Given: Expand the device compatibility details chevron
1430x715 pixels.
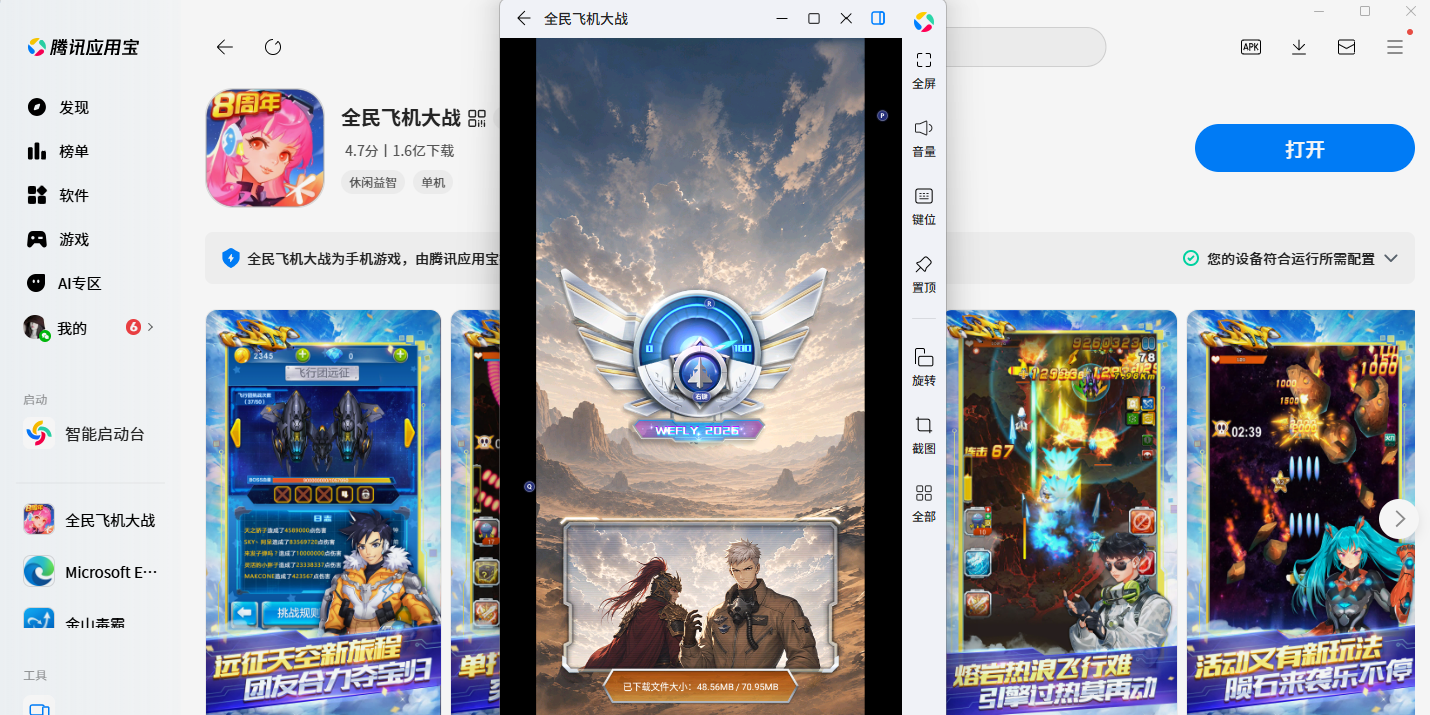Looking at the screenshot, I should [x=1391, y=258].
